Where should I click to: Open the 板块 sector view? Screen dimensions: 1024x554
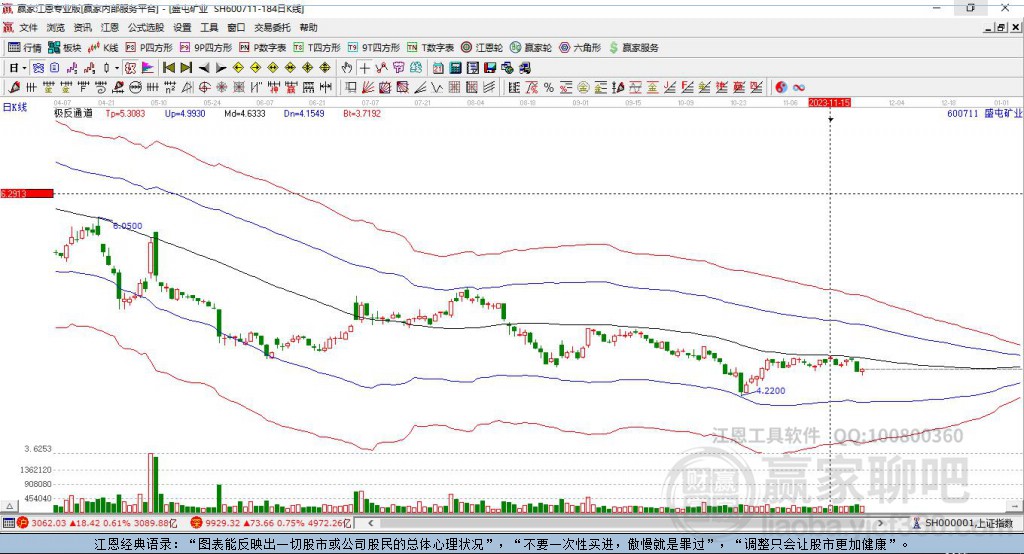click(65, 48)
